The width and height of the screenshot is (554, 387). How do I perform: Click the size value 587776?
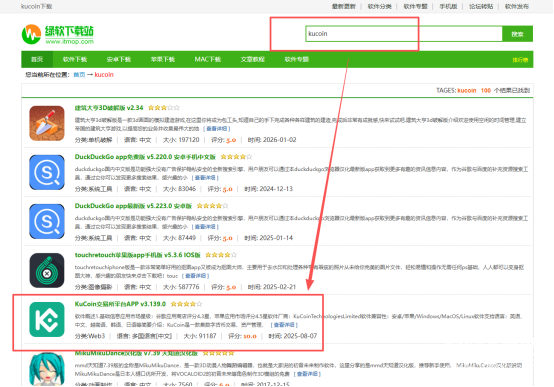189,287
